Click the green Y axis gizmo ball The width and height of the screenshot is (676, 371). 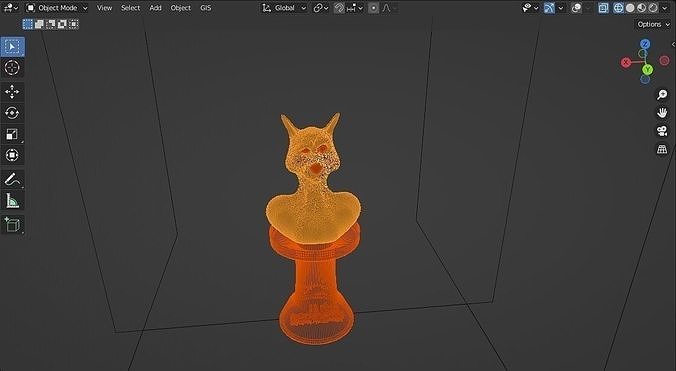coord(647,69)
